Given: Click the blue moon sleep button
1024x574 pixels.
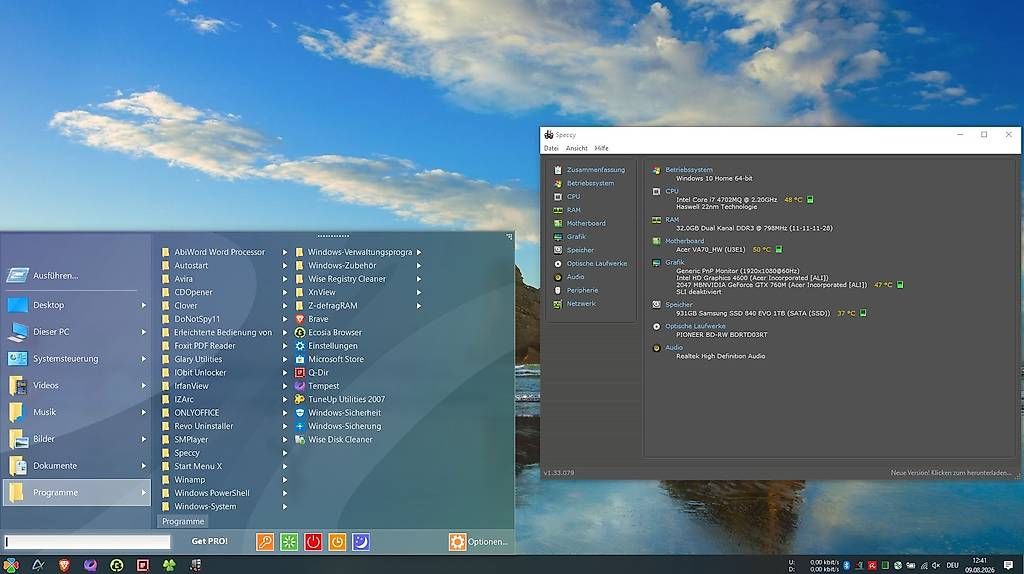Looking at the screenshot, I should 361,541.
